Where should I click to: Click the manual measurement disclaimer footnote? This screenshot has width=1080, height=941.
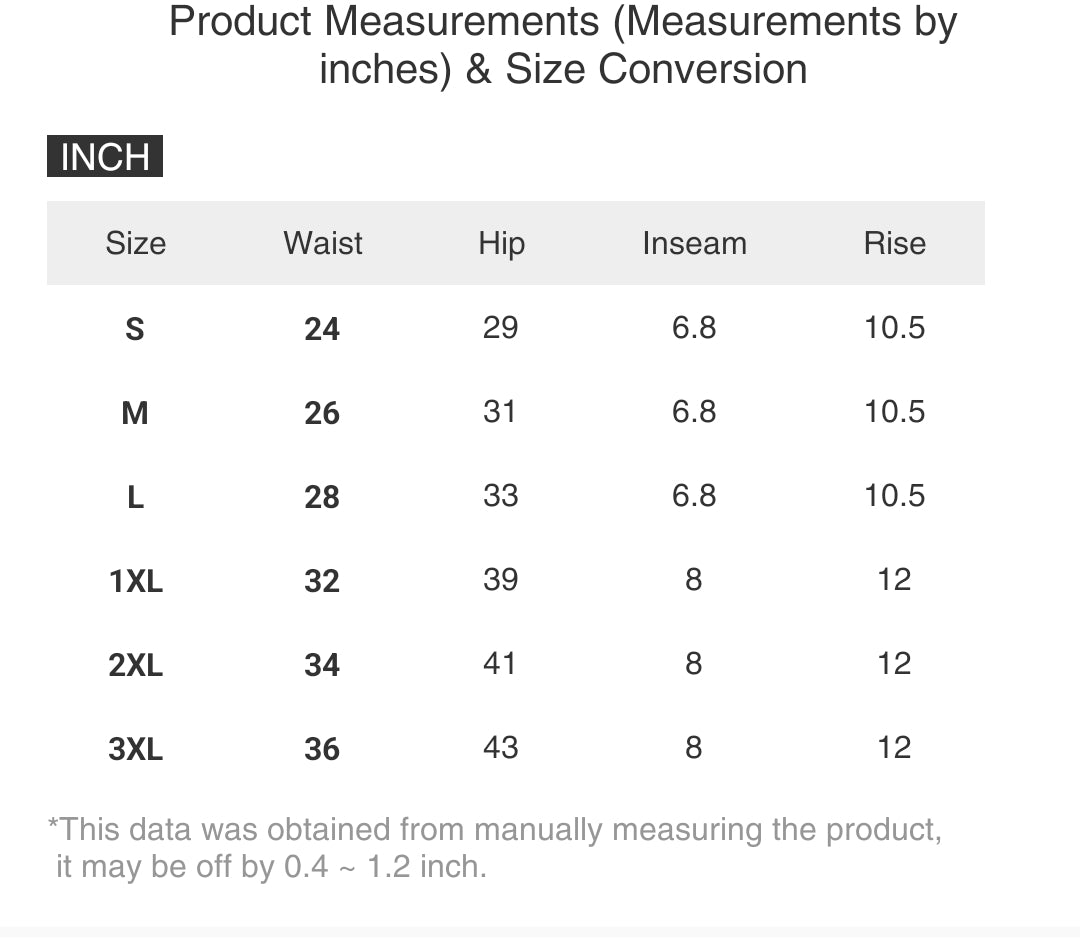(x=495, y=847)
